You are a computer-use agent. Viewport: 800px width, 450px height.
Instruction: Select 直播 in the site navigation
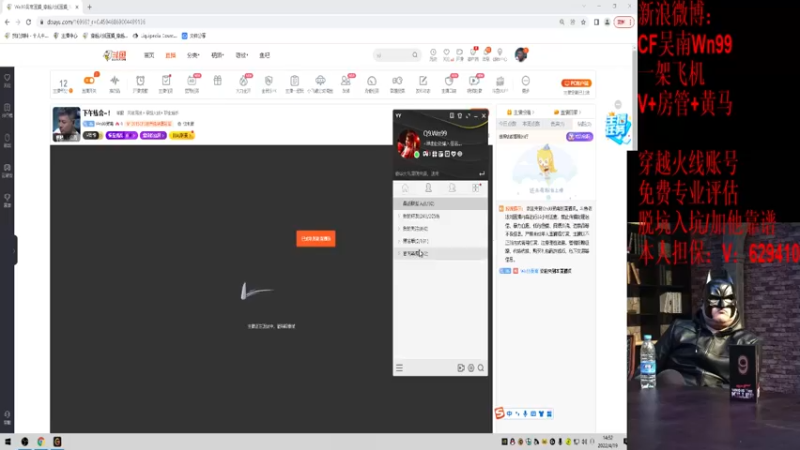(170, 55)
